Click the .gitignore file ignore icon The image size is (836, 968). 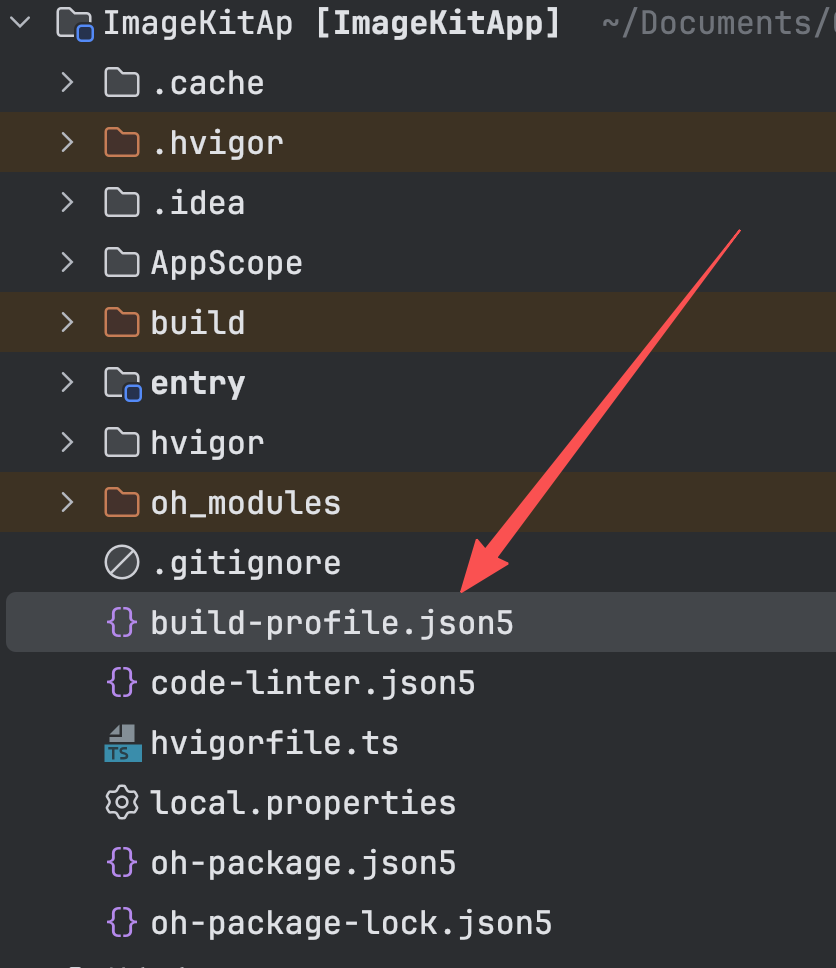pos(122,562)
